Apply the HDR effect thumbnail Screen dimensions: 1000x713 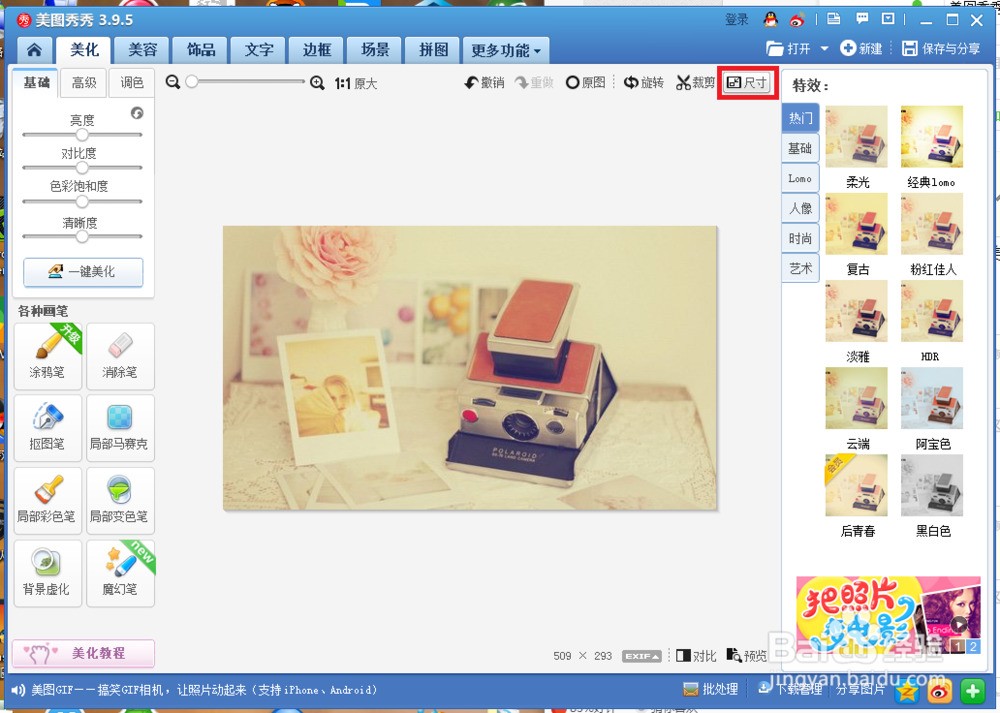tap(932, 311)
